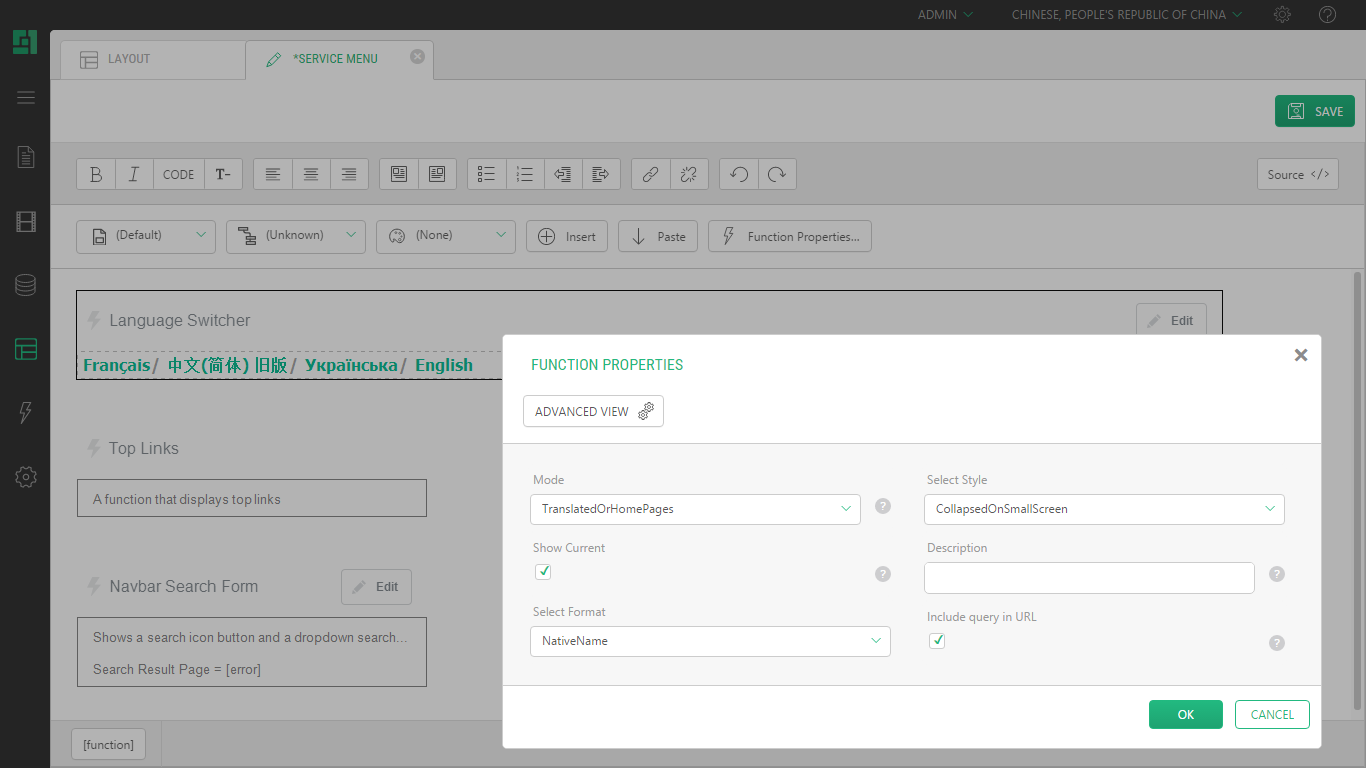This screenshot has width=1366, height=768.
Task: Click the Undo arrow in editor toolbar
Action: point(739,174)
